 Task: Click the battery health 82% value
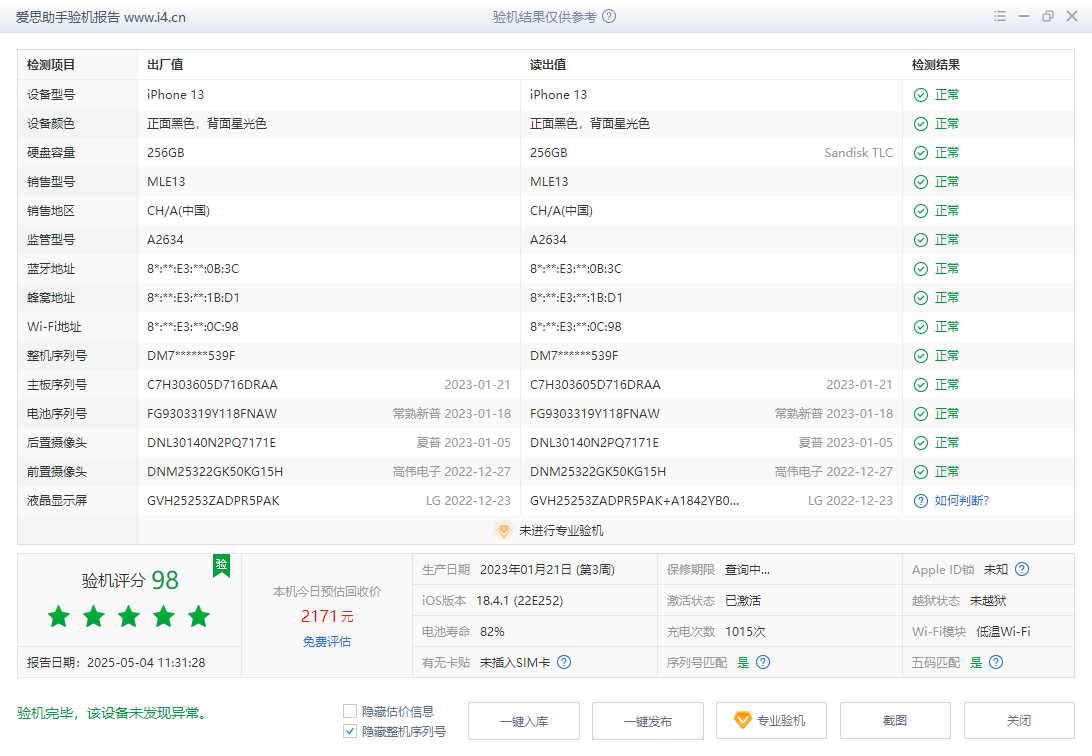click(x=492, y=631)
